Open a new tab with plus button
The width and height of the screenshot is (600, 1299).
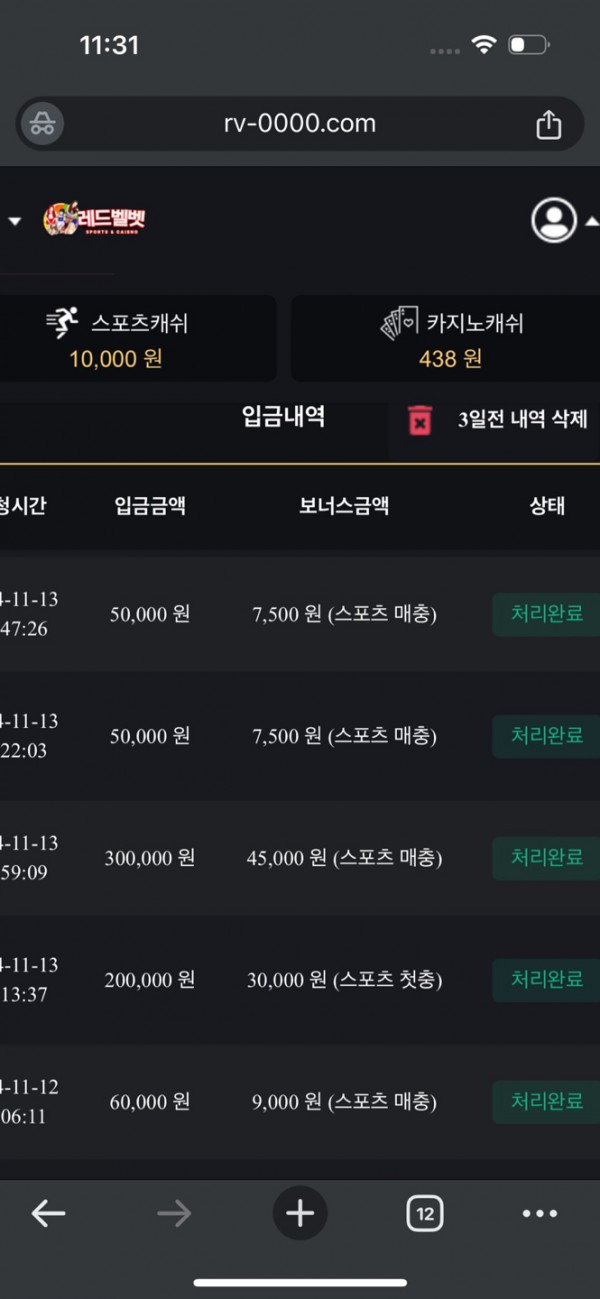(300, 1214)
